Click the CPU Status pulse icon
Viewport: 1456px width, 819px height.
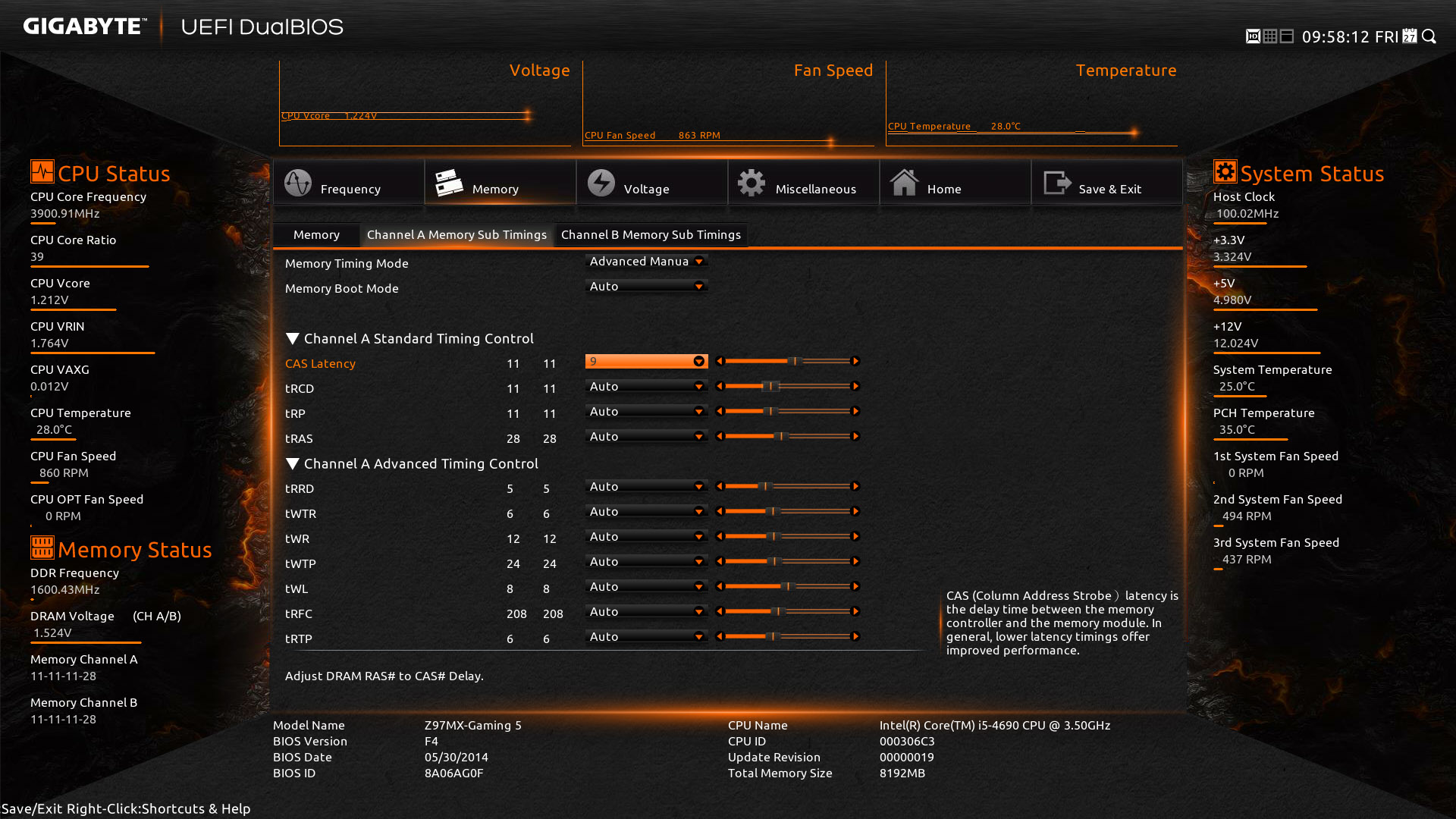[42, 171]
